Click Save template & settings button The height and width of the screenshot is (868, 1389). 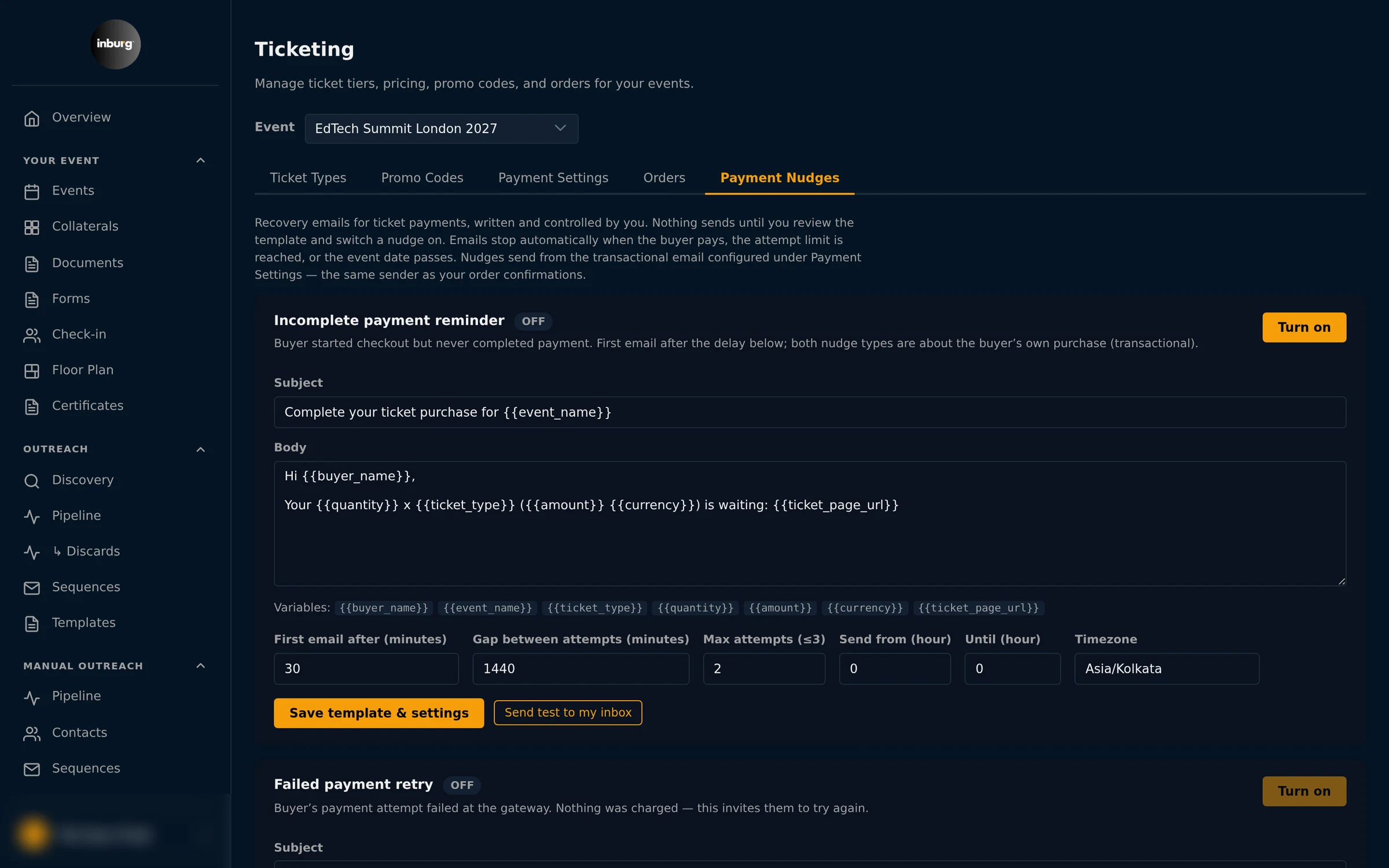point(379,712)
